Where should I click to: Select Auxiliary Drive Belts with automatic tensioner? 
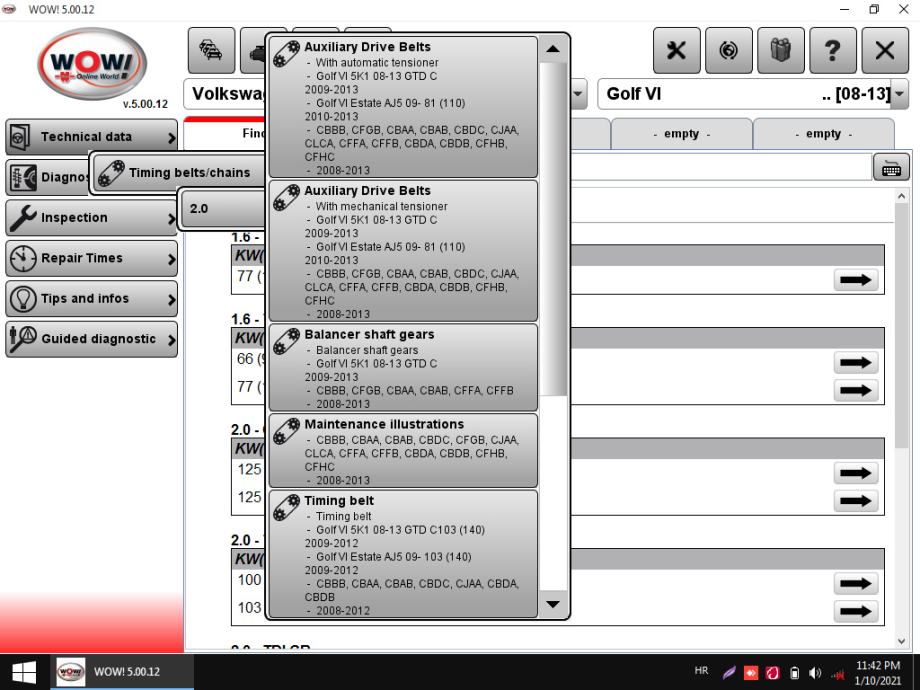(403, 107)
